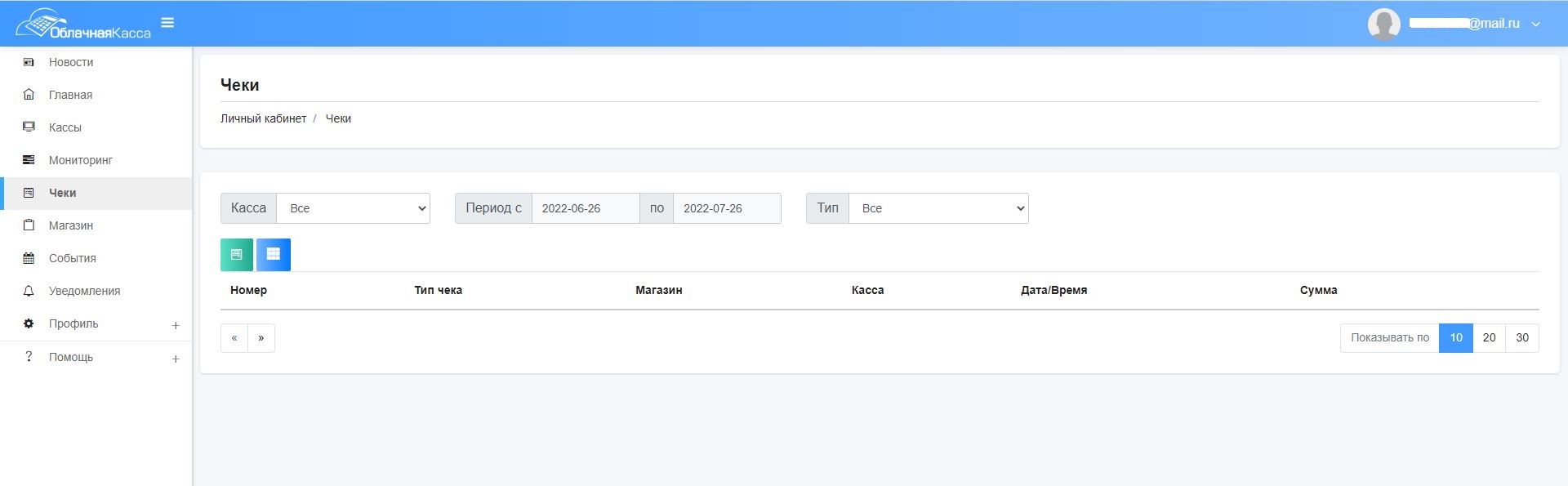Expand the account menu chevron
The width and height of the screenshot is (1568, 486).
(x=1535, y=25)
